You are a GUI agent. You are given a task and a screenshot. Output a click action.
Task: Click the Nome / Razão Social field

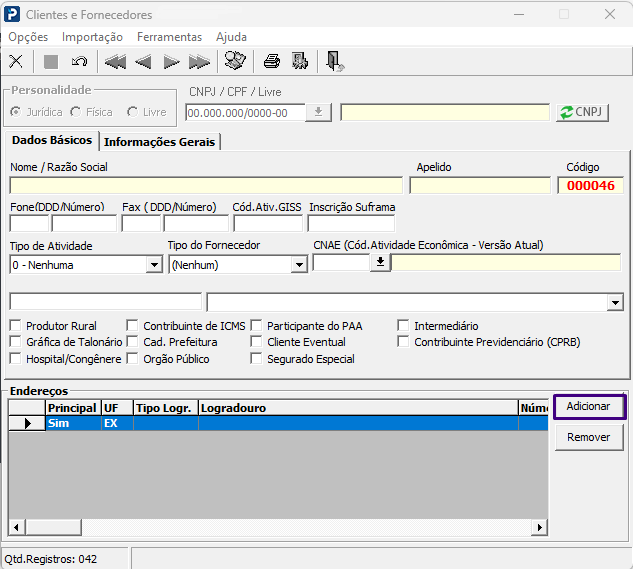click(206, 185)
